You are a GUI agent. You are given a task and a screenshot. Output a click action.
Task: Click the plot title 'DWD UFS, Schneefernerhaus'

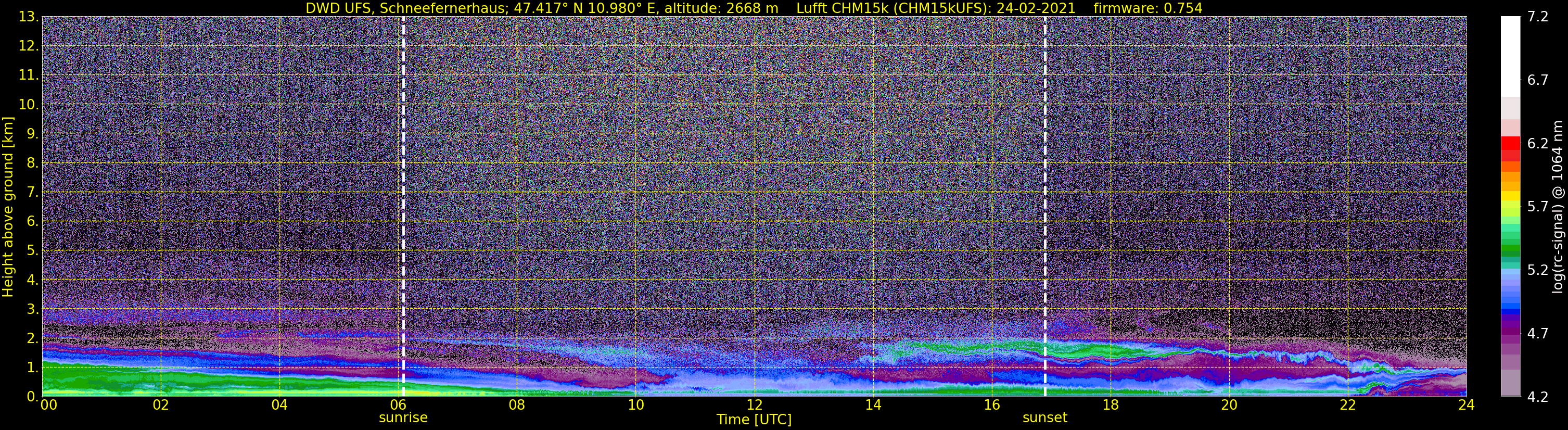[407, 8]
